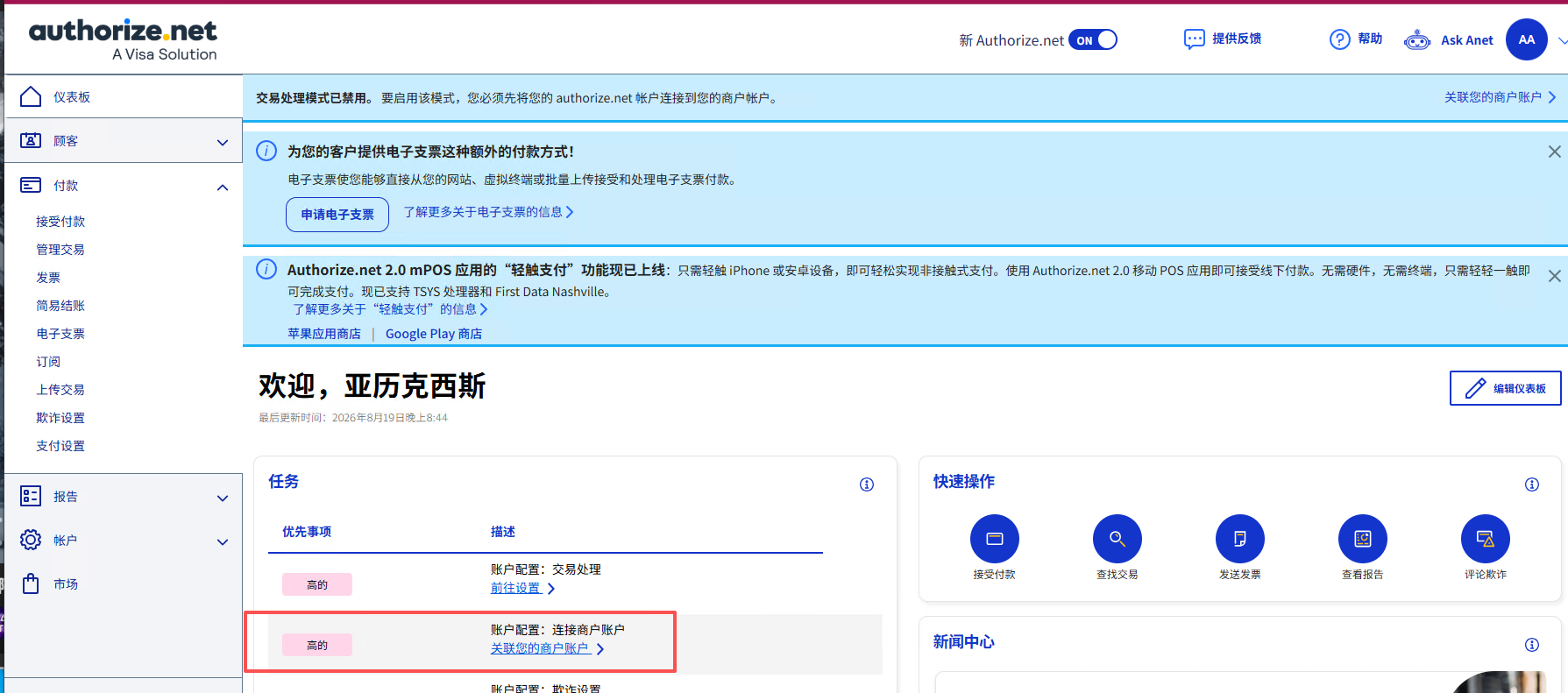This screenshot has height=693, width=1568.
Task: Open 了解更多关于电子支票的信息 link
Action: [488, 212]
